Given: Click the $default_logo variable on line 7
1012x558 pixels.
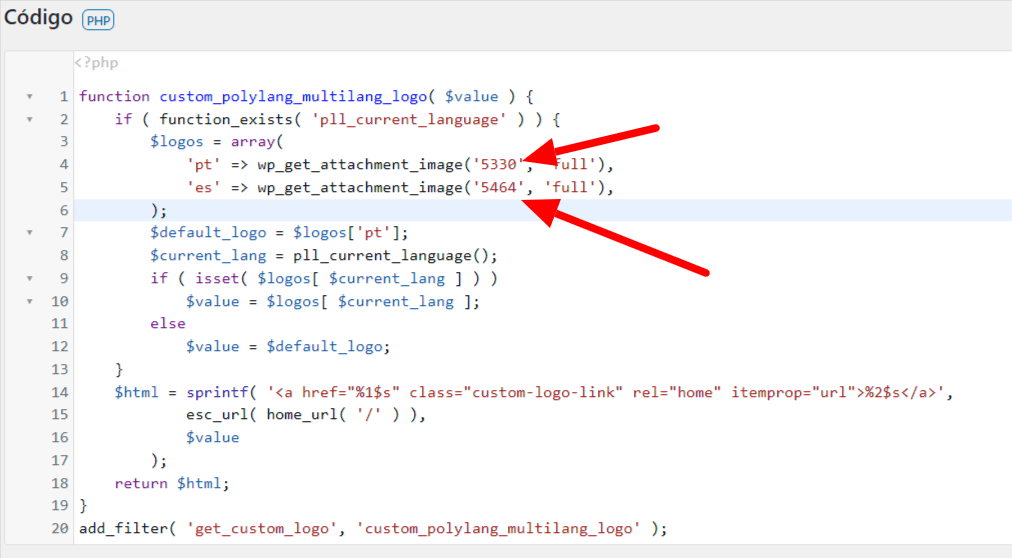Looking at the screenshot, I should 208,233.
